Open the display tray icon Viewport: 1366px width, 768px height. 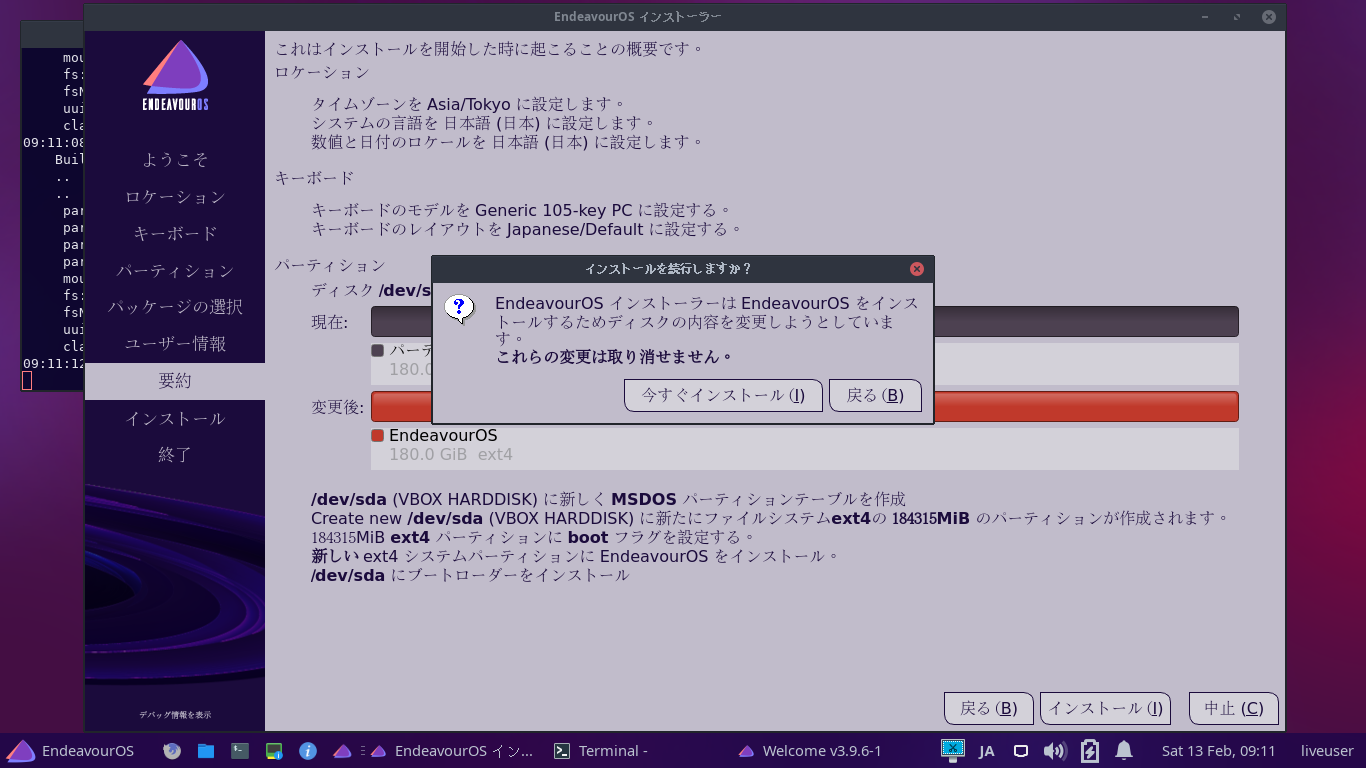1021,751
